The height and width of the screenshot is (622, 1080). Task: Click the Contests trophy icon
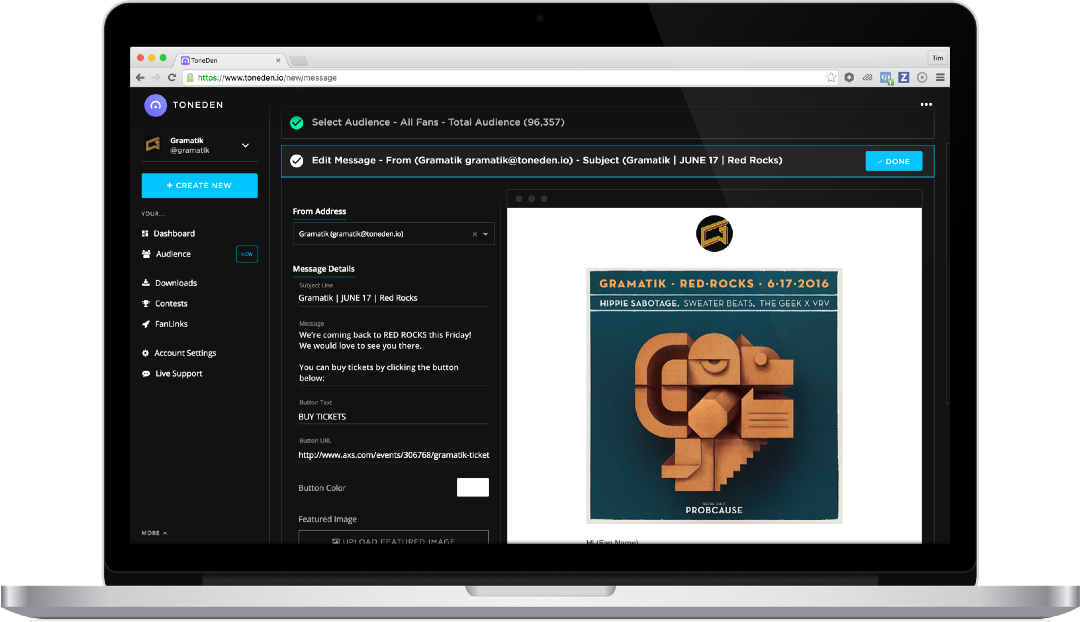145,304
